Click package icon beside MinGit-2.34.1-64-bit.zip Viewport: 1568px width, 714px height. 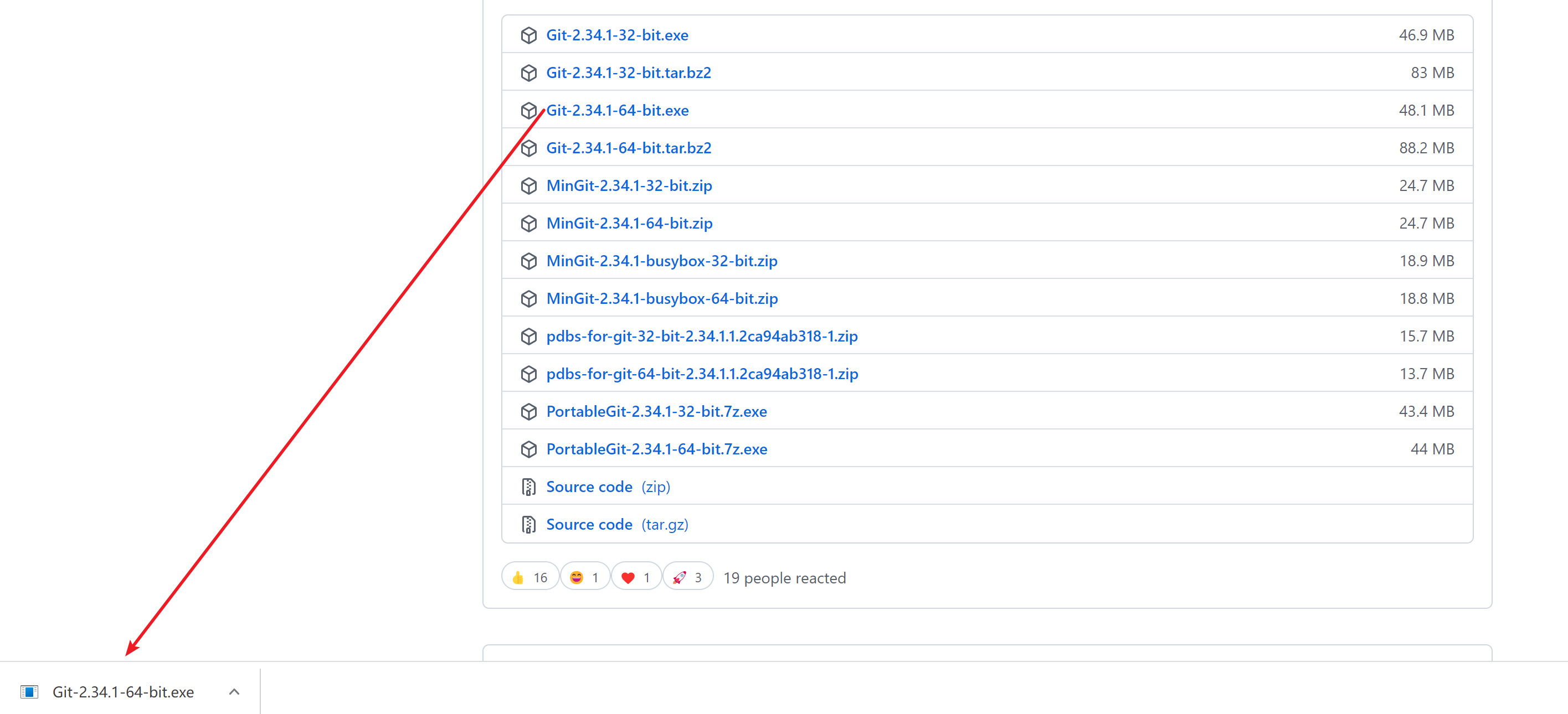[528, 223]
